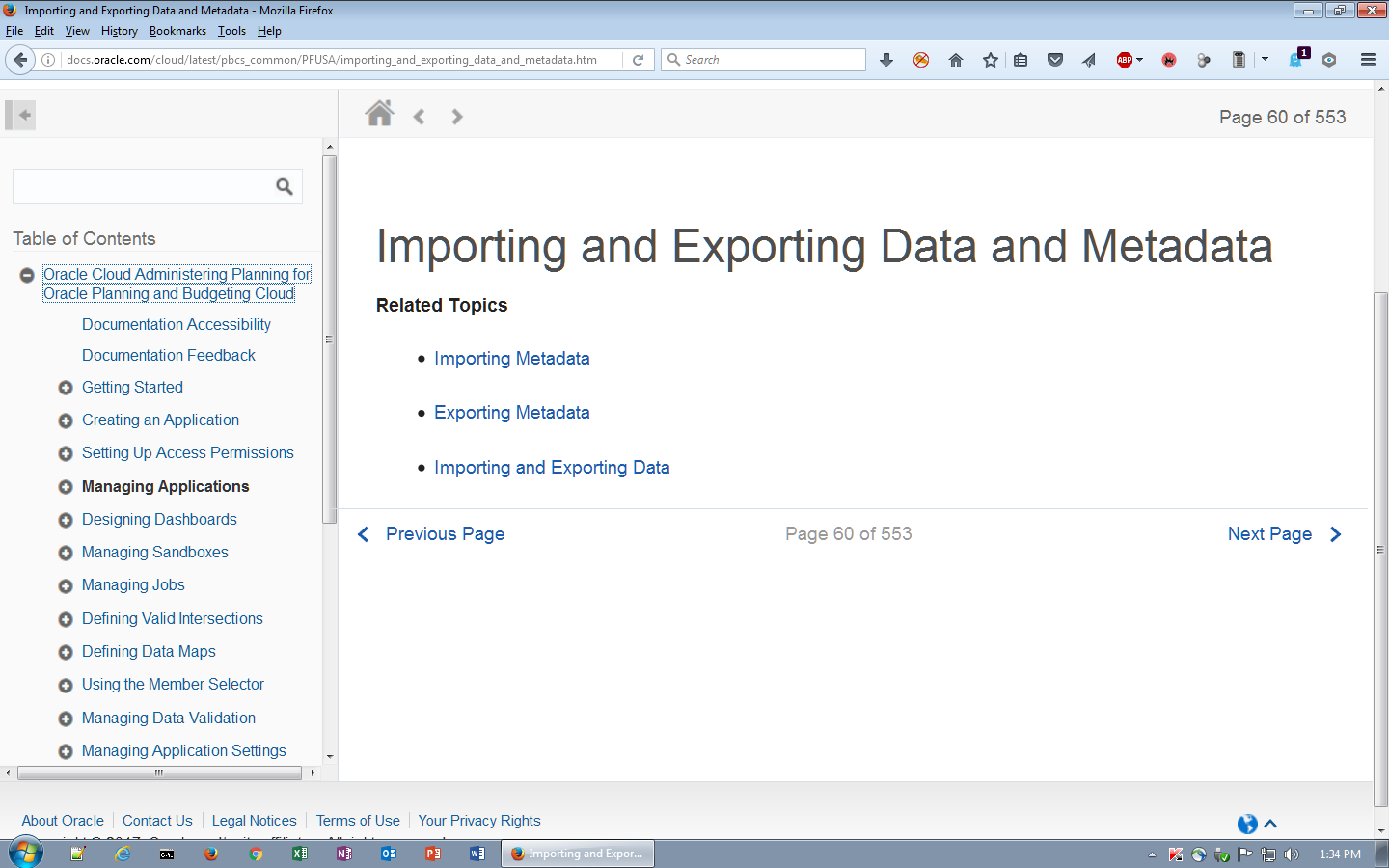
Task: Open the Edit menu
Action: (x=44, y=31)
